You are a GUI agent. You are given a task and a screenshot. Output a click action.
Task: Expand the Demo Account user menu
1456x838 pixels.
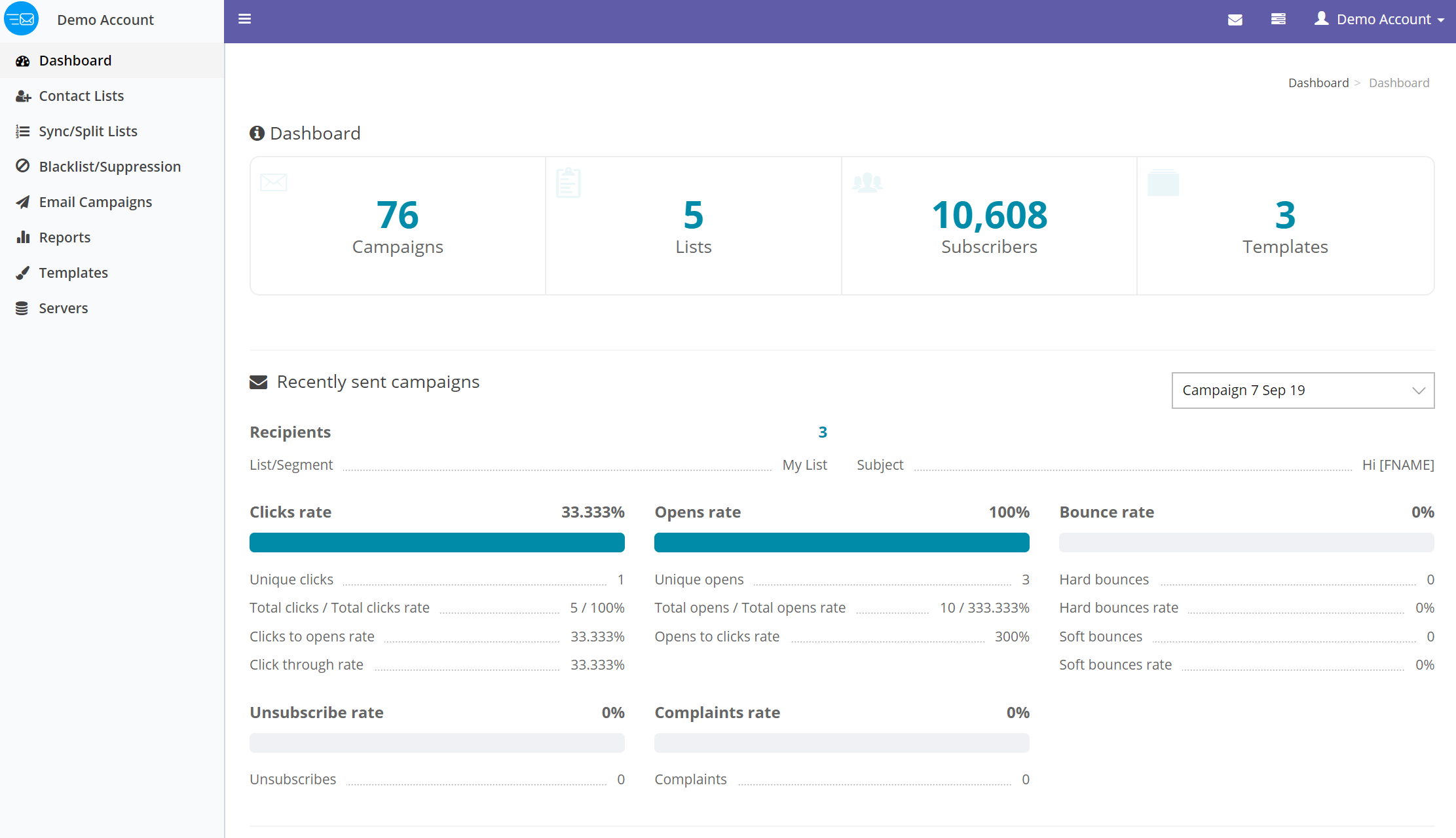1379,20
